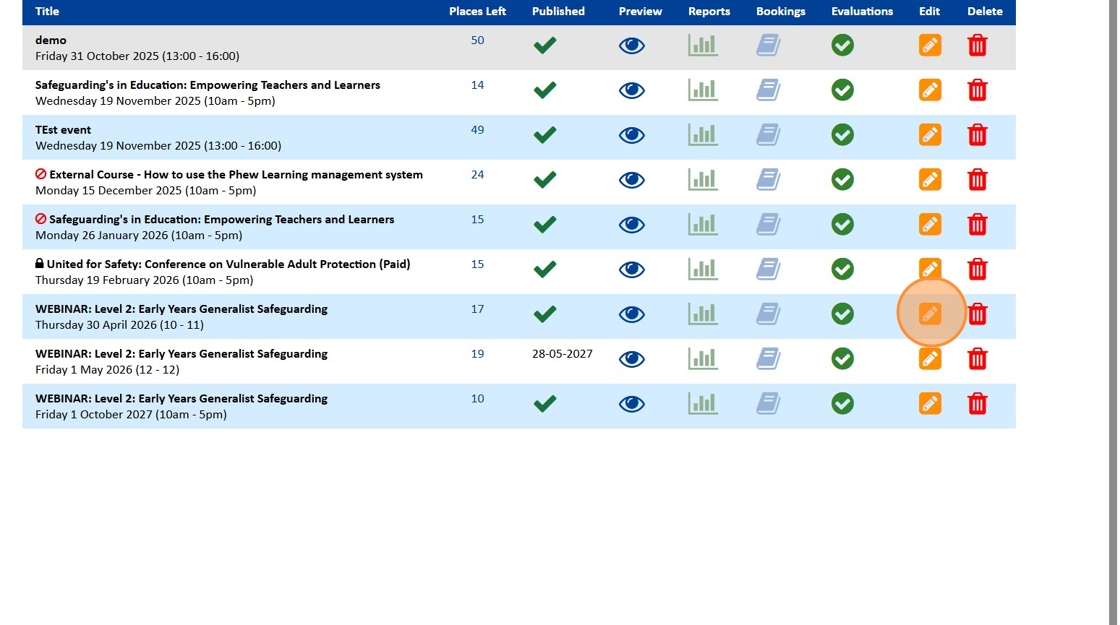Select the 'TEst event' title text
The height and width of the screenshot is (625, 1120).
tap(63, 130)
